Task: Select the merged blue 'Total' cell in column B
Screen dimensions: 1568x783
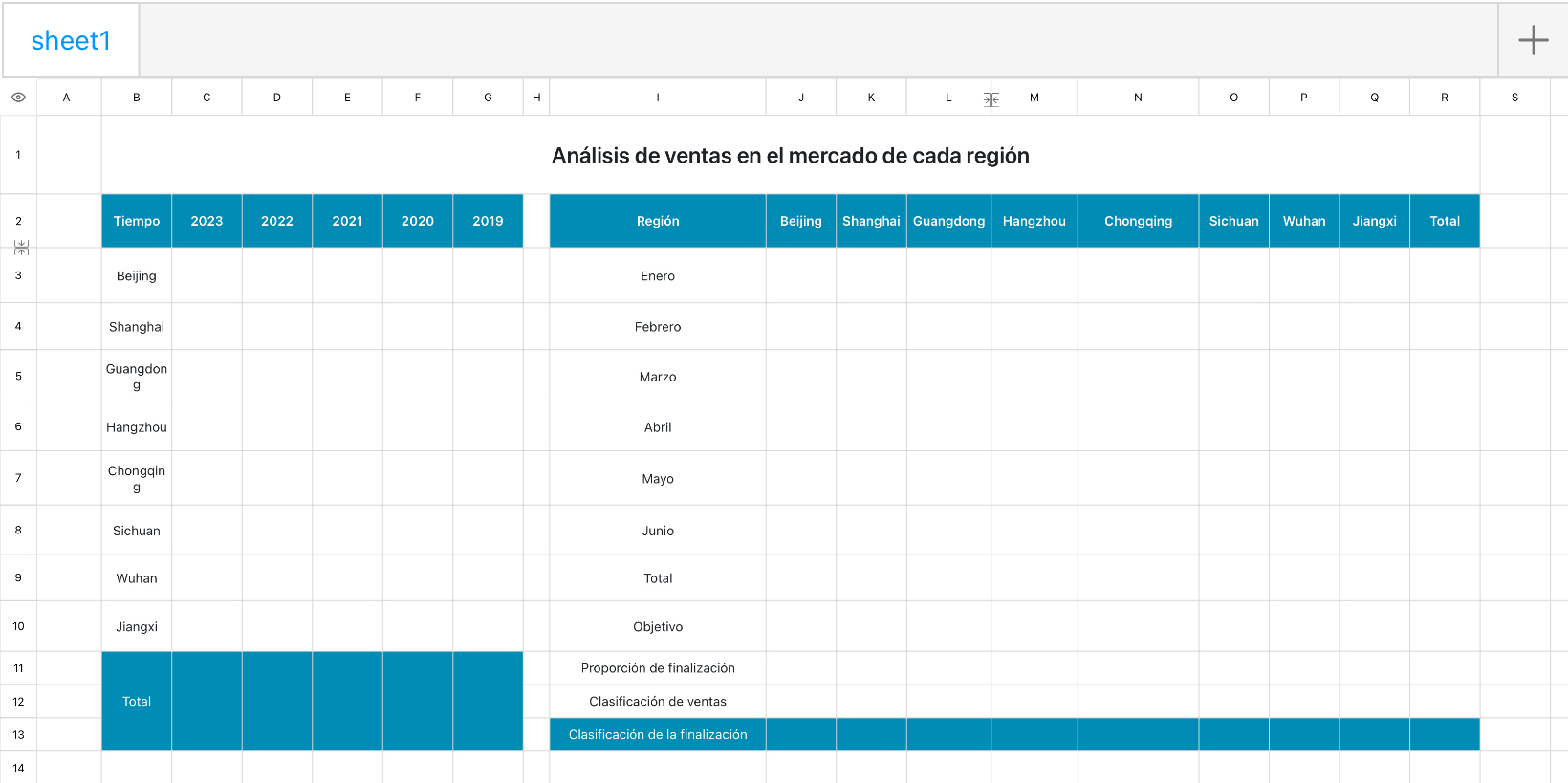Action: [x=137, y=701]
